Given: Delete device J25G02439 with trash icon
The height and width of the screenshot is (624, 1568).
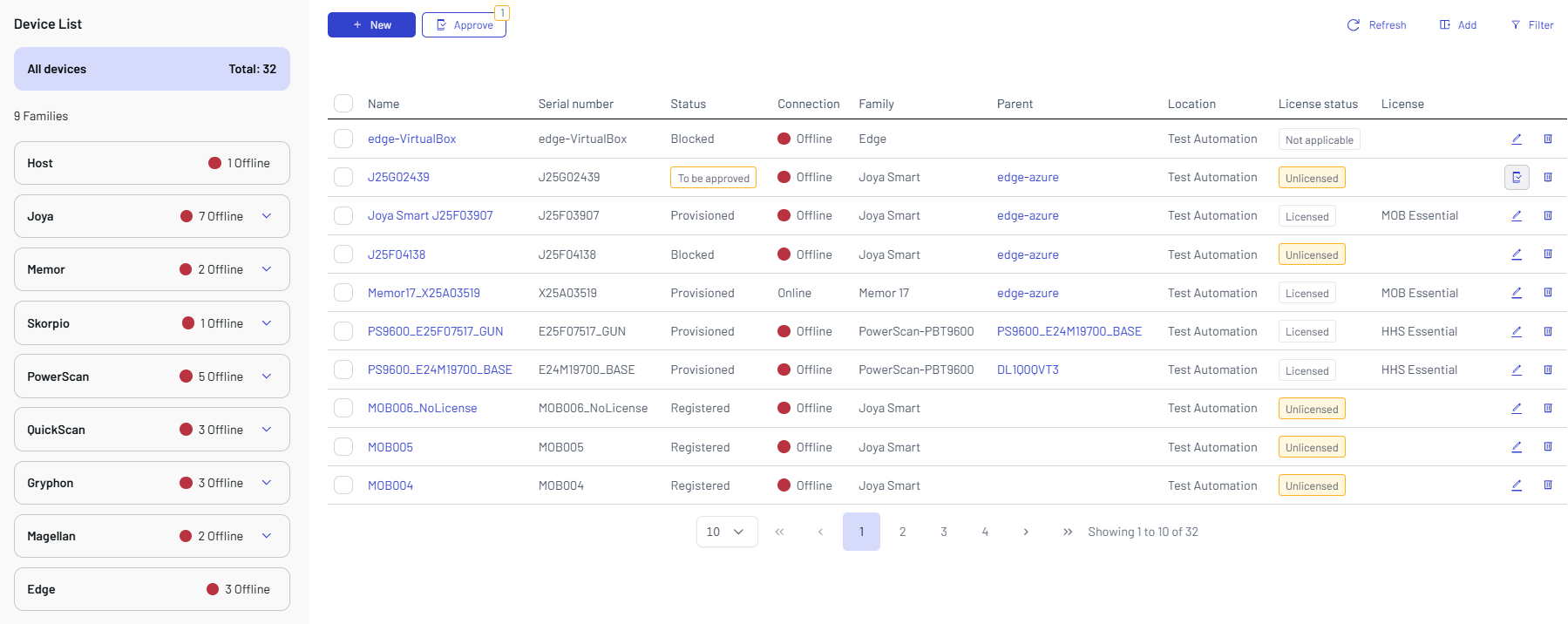Looking at the screenshot, I should (1548, 177).
